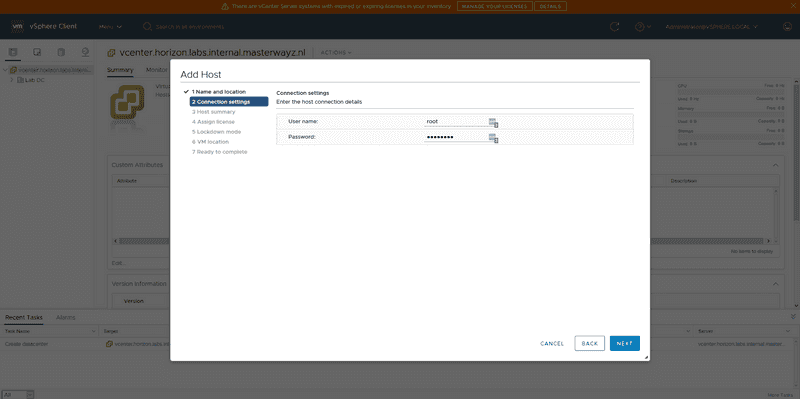Open the Administrator user account dropdown
Screen dimensions: 800x399
point(712,27)
